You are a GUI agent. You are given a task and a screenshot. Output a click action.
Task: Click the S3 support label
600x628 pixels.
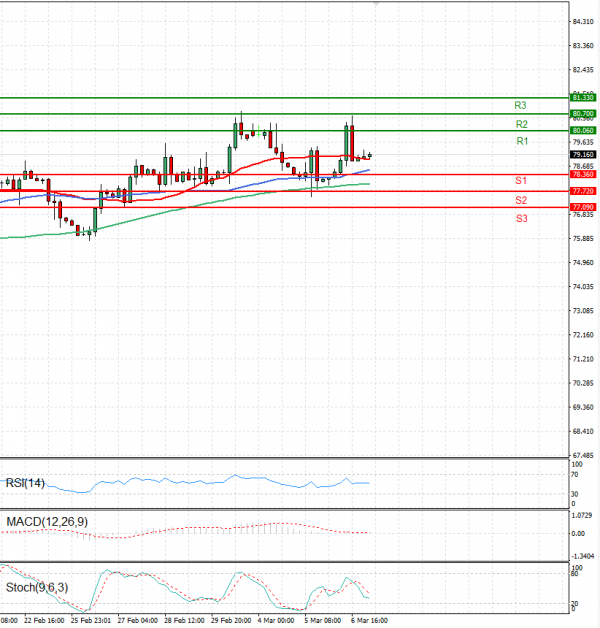(x=521, y=218)
